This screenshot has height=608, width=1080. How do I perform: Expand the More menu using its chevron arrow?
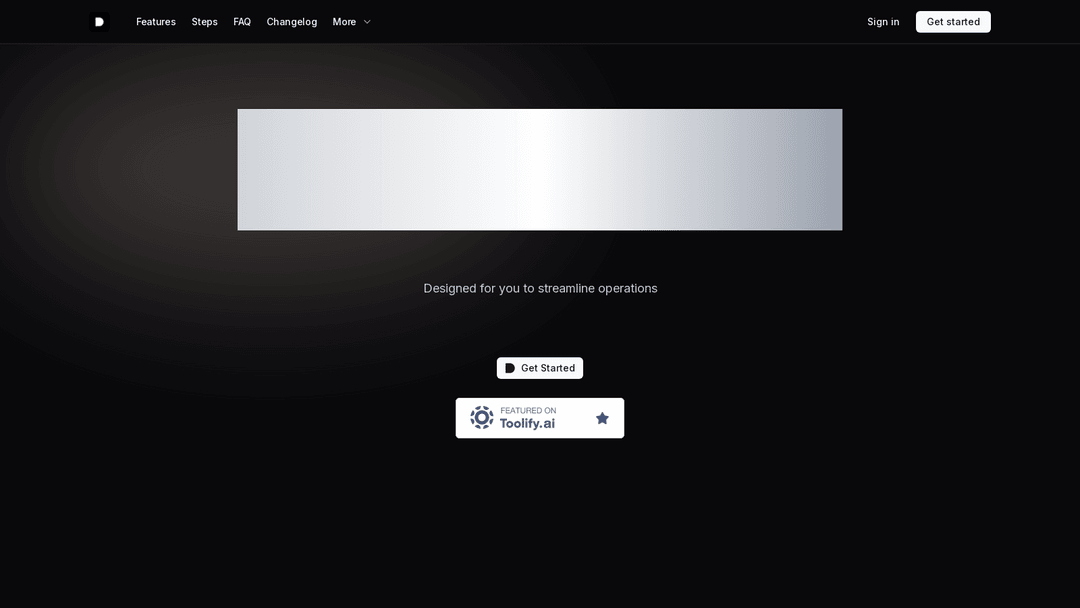click(x=367, y=21)
